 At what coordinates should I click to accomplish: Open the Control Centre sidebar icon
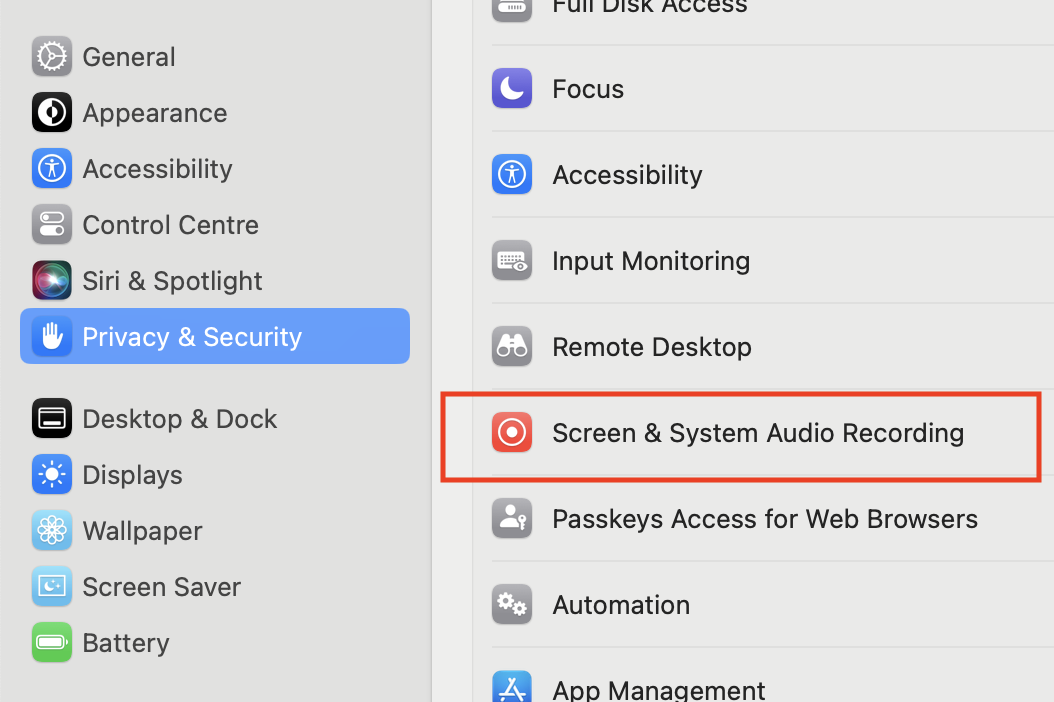click(x=52, y=224)
